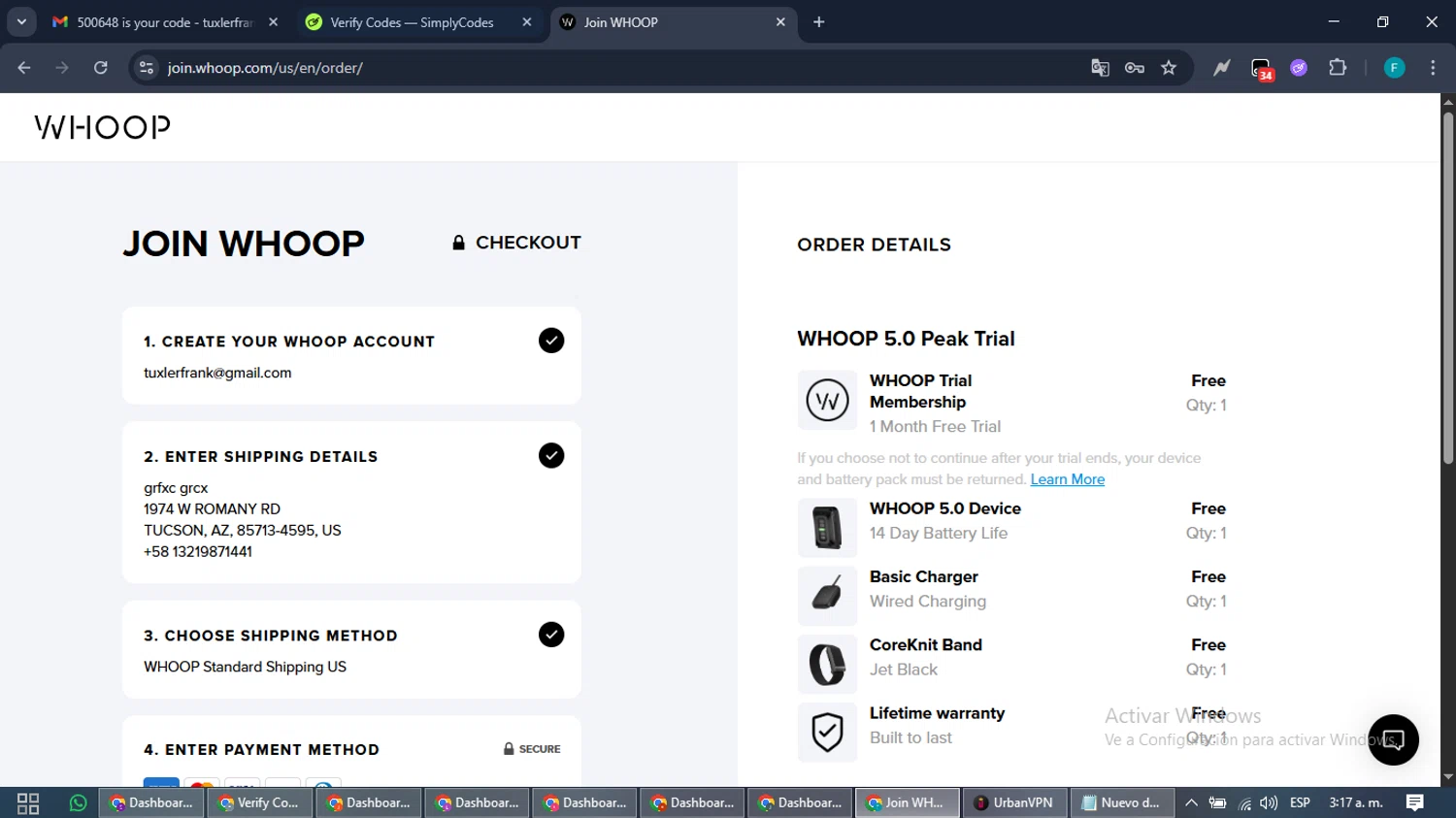Click the SECURE lock badge
Screen dimensions: 1456x818
pos(532,749)
